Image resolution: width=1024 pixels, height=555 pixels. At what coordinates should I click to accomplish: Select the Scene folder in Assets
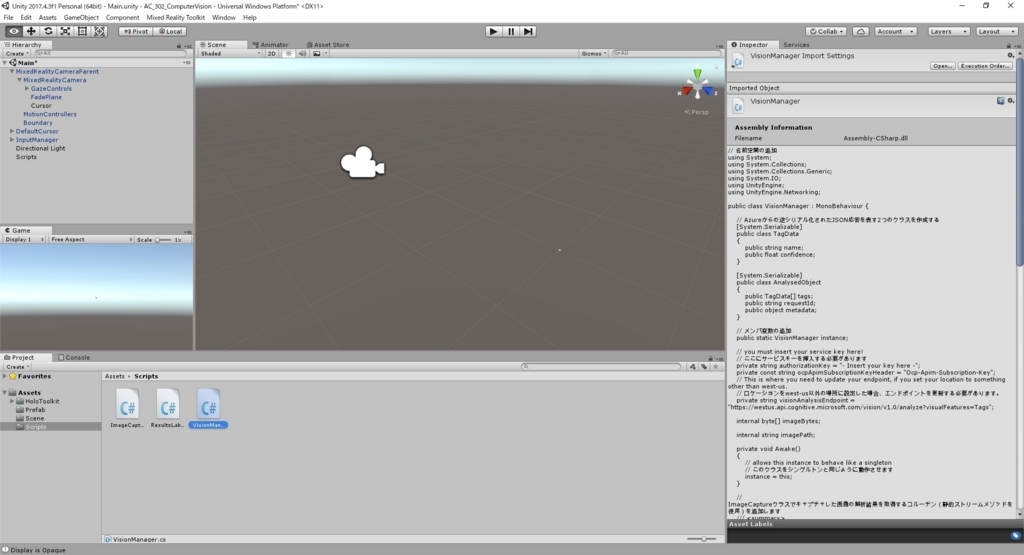[x=35, y=418]
